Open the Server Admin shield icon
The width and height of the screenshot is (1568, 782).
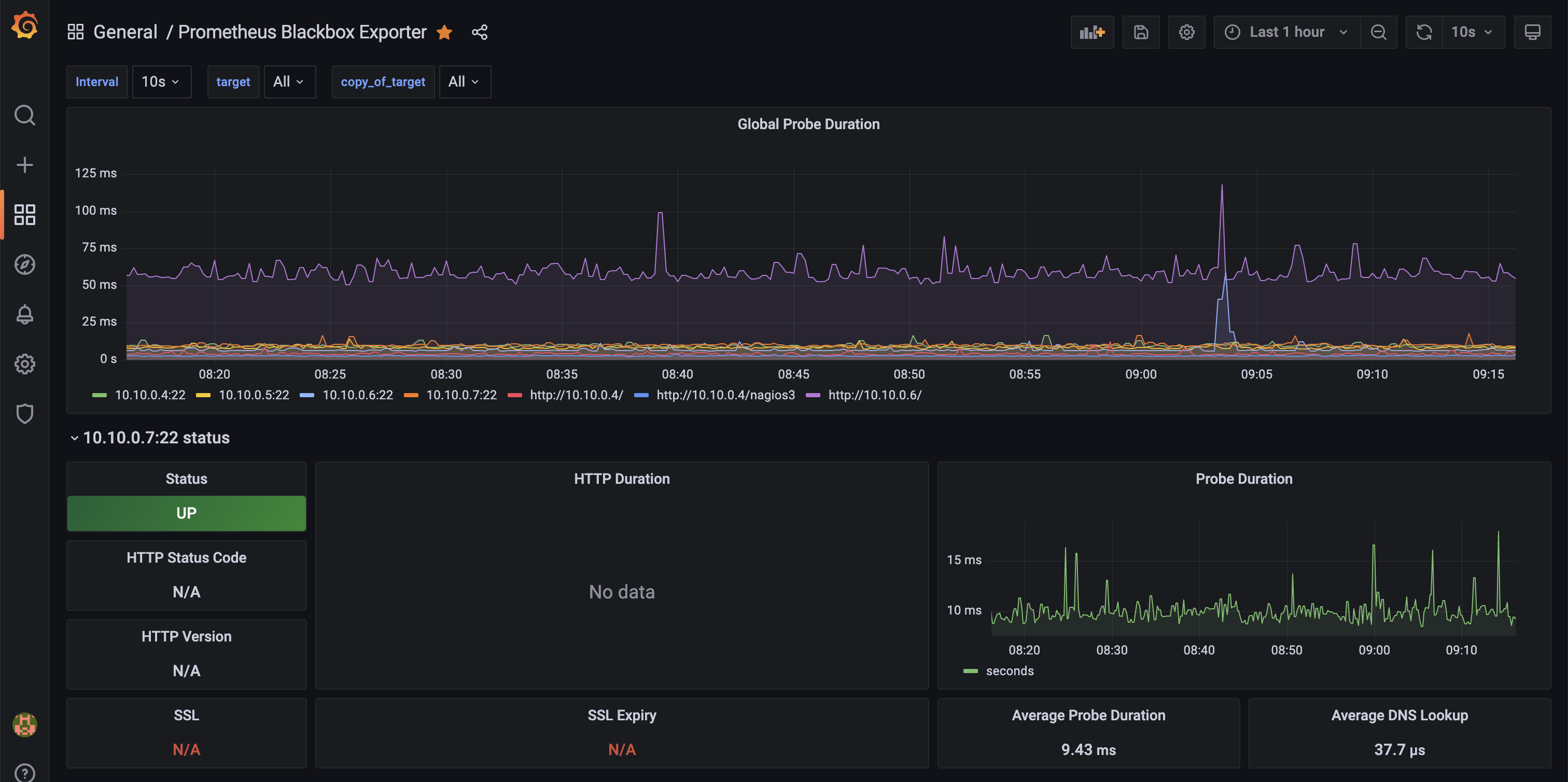click(24, 414)
